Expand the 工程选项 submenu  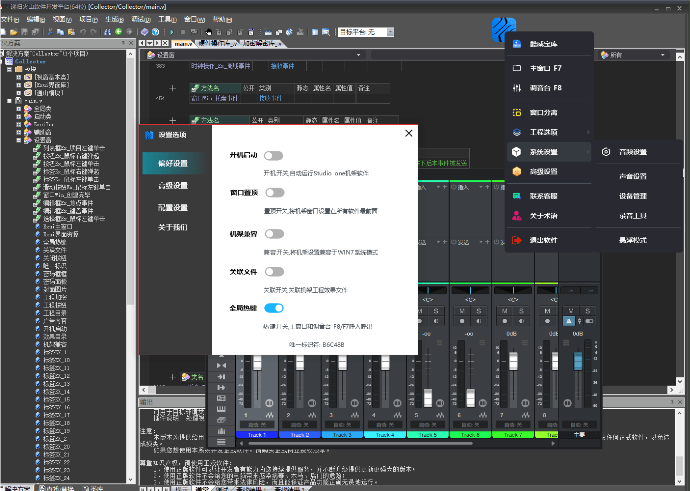click(548, 131)
